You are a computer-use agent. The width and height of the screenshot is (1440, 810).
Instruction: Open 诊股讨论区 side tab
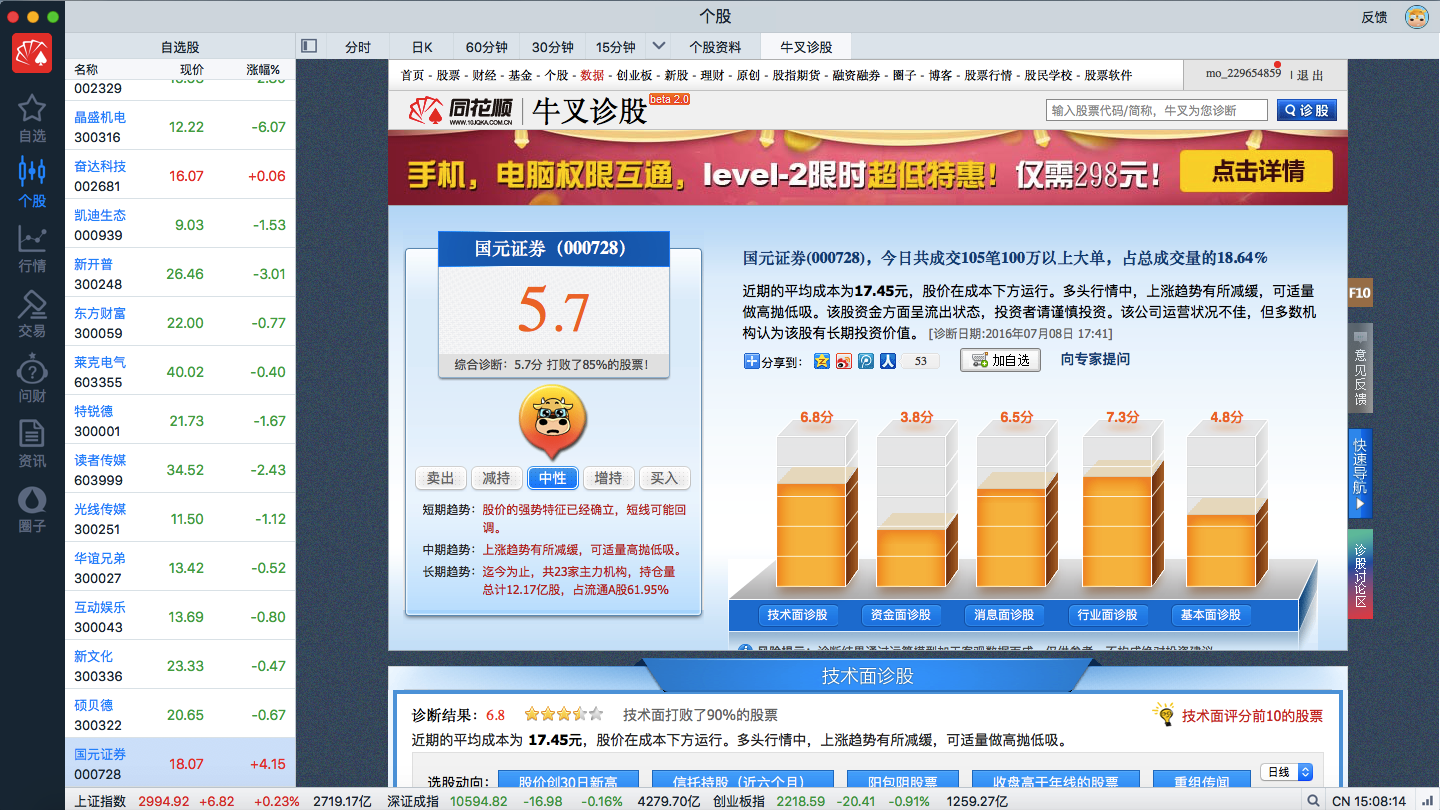pyautogui.click(x=1360, y=574)
